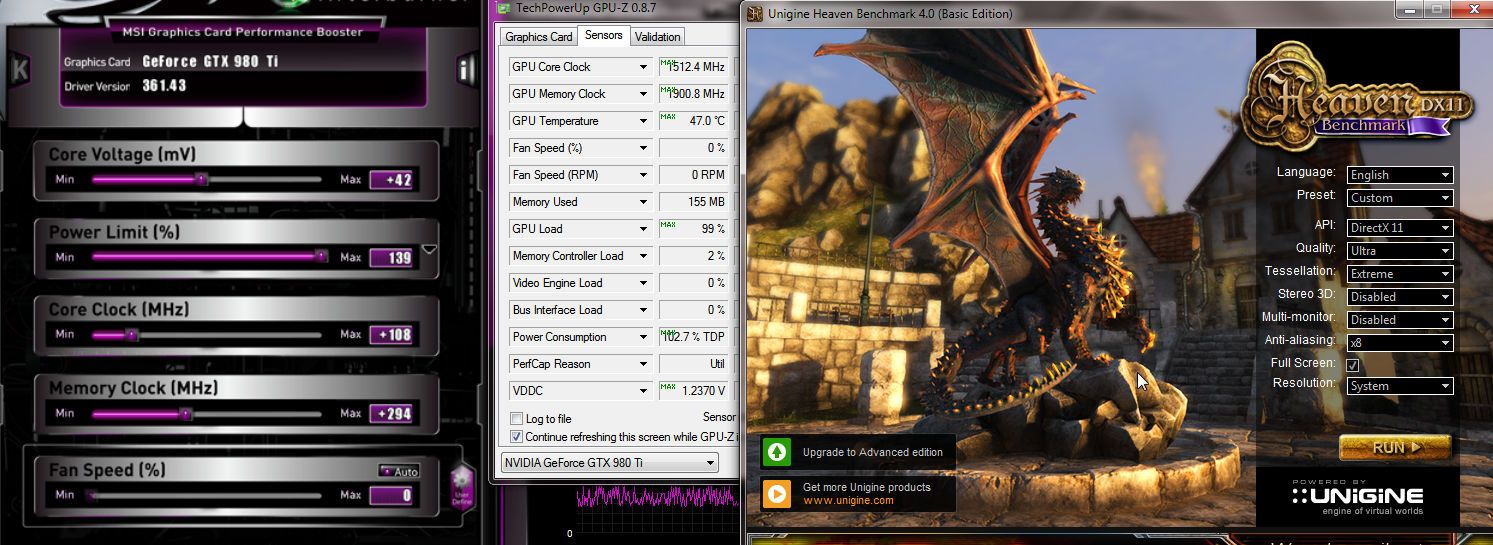The image size is (1493, 545).
Task: Open the Resolution dropdown set to System
Action: 1400,386
